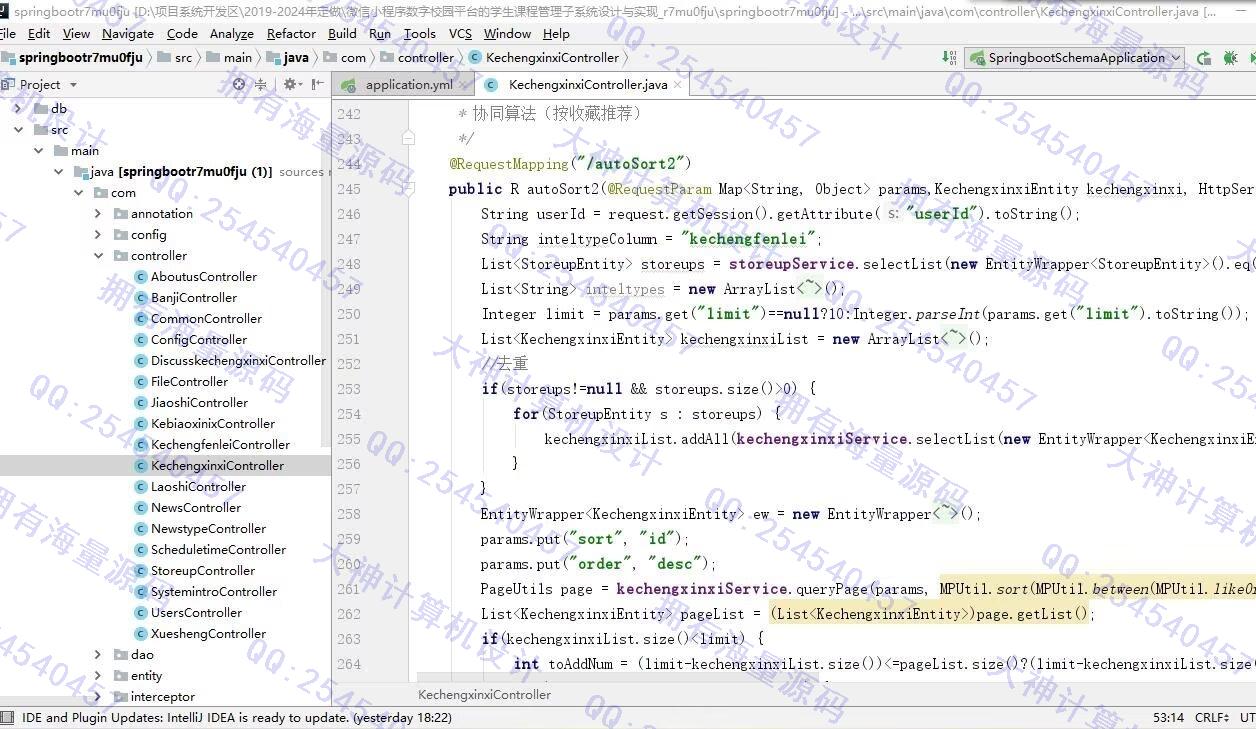The image size is (1256, 729).
Task: Close the KechengxinxiController.java tab
Action: pos(677,85)
